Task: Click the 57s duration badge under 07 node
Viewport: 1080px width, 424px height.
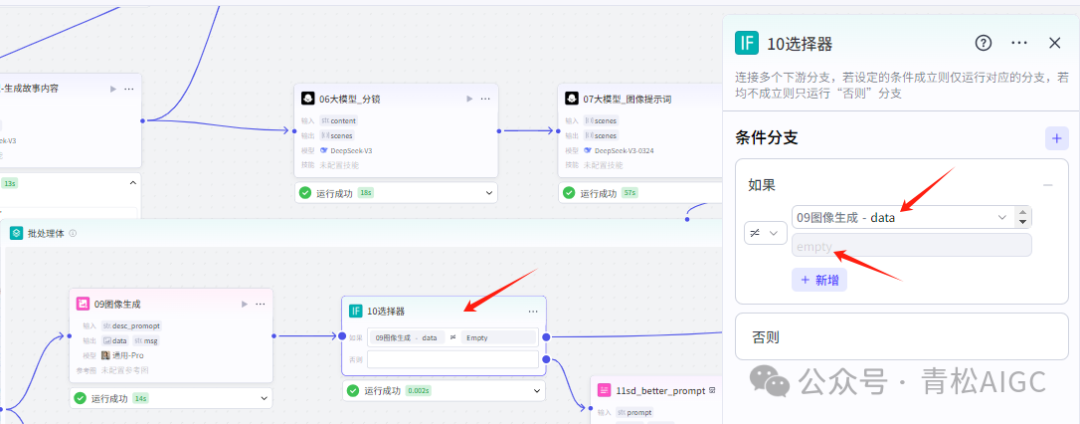Action: pyautogui.click(x=630, y=193)
